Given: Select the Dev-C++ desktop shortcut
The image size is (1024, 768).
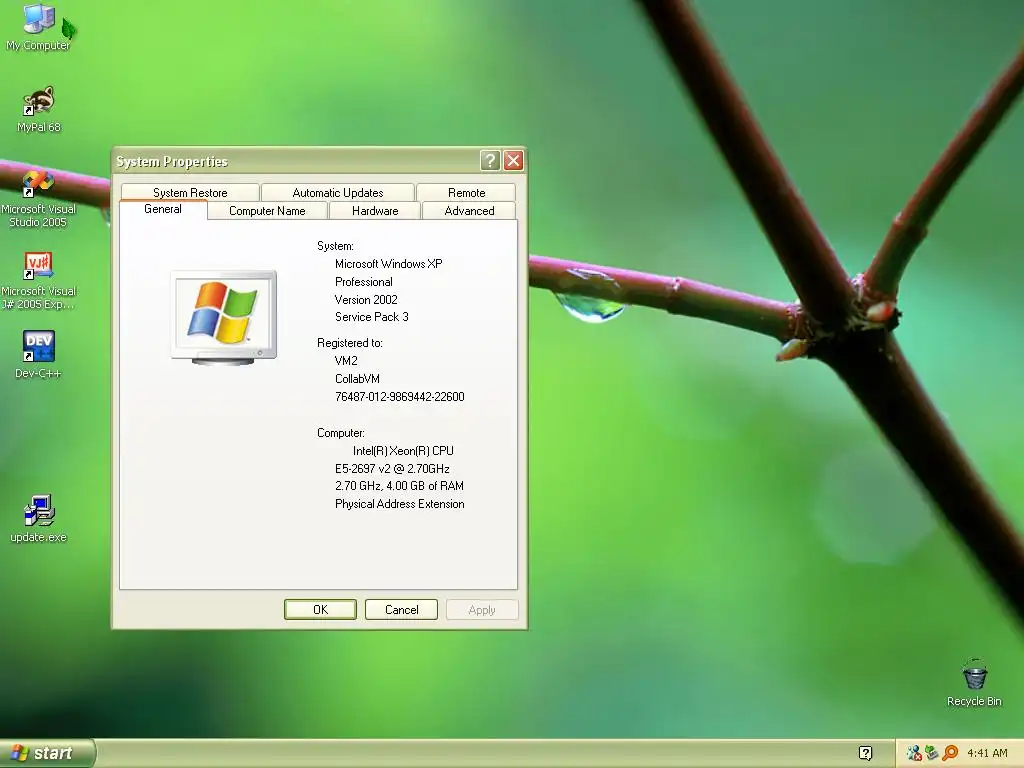Looking at the screenshot, I should coord(39,355).
